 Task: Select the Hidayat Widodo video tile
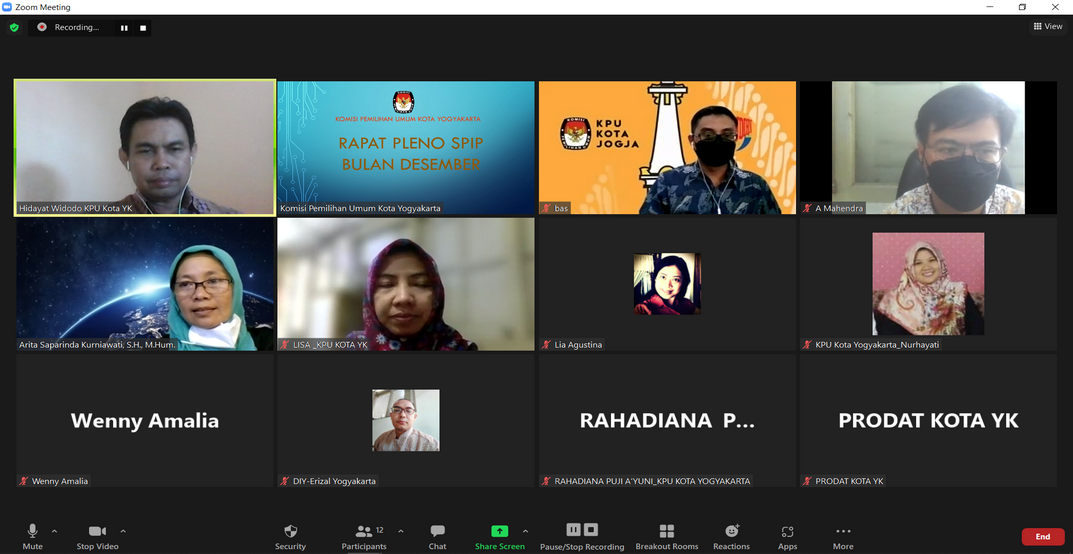click(x=145, y=147)
